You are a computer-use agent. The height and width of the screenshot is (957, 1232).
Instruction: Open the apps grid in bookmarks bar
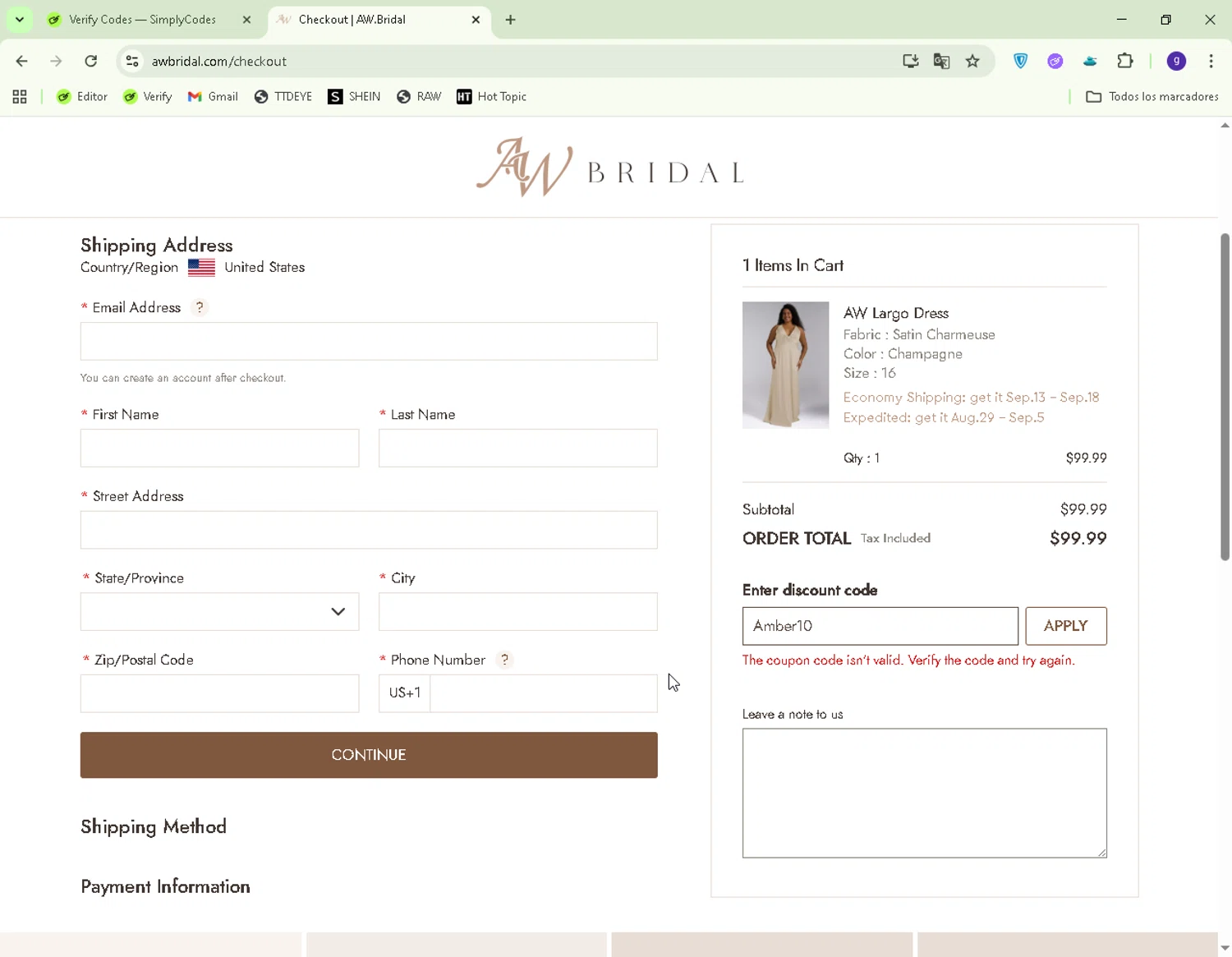coord(20,97)
